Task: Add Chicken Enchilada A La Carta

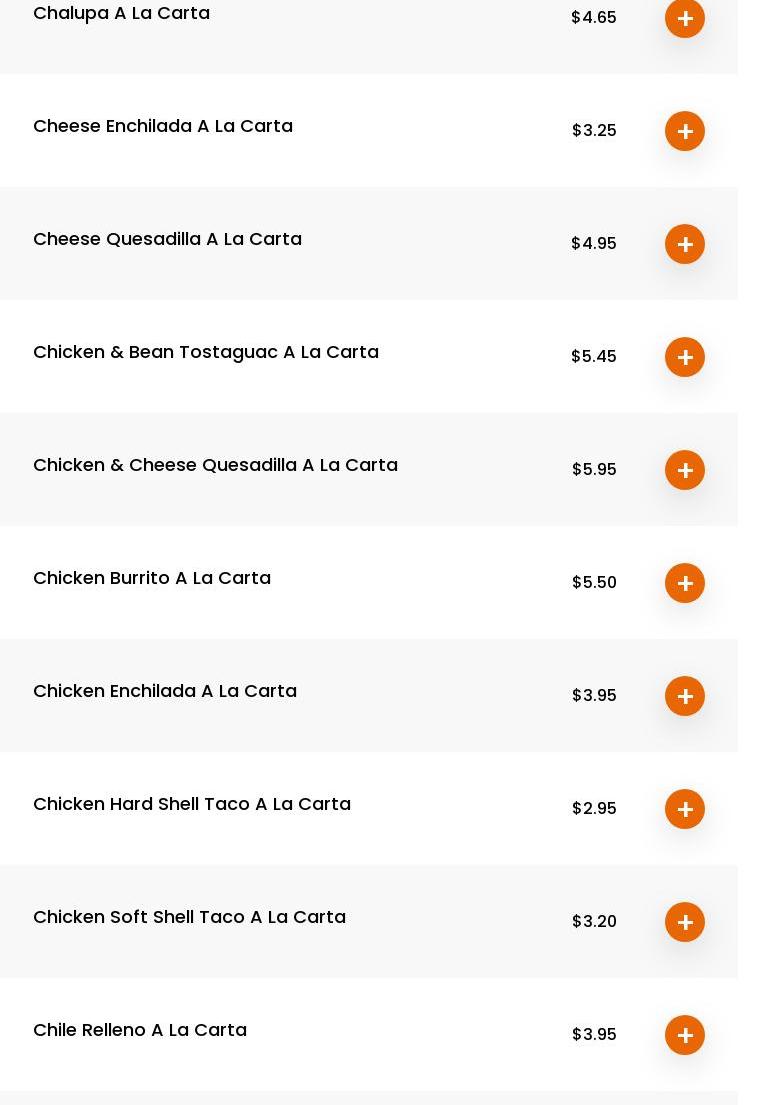Action: (x=685, y=696)
